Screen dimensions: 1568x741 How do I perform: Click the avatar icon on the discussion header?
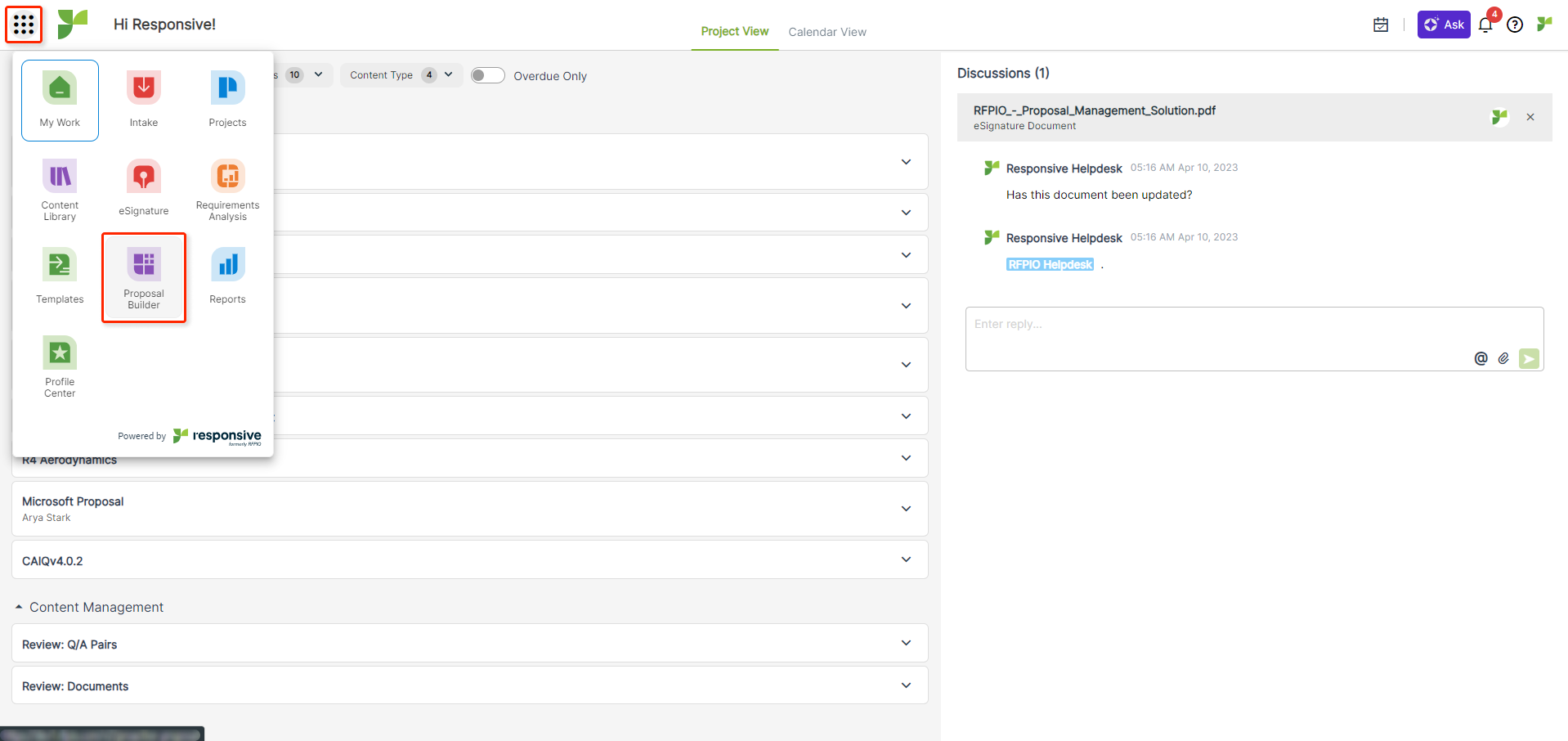click(x=1499, y=117)
